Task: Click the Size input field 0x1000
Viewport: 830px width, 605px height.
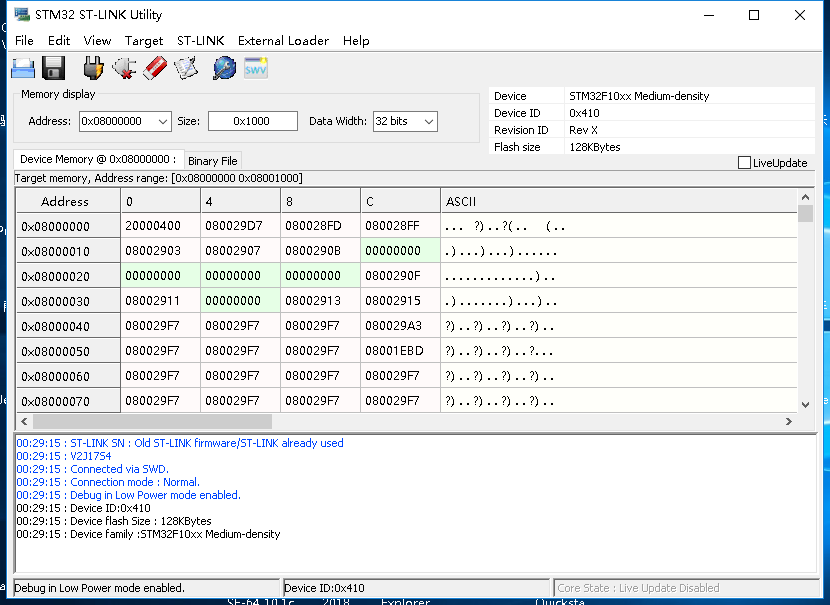Action: point(252,121)
